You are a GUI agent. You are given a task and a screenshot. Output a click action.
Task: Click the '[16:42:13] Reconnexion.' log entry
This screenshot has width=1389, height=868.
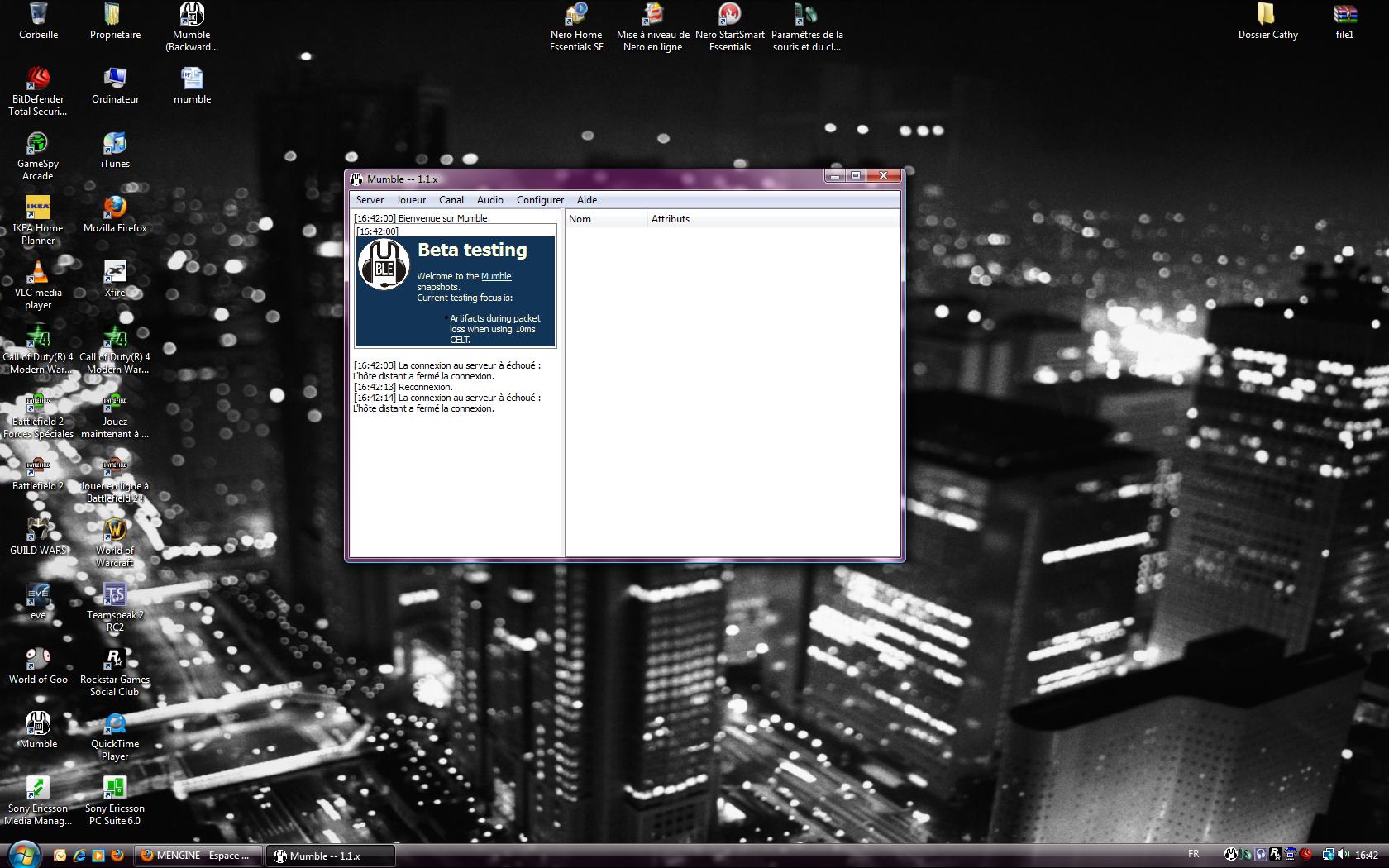pyautogui.click(x=403, y=387)
